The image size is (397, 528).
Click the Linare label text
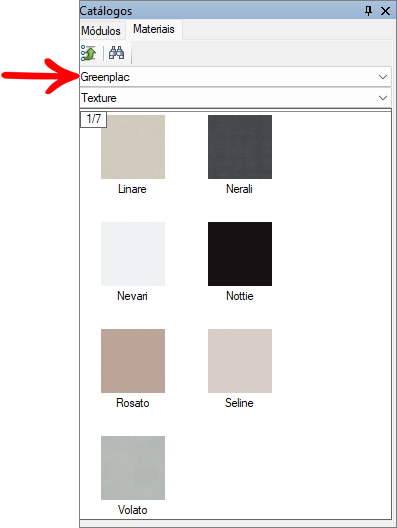pyautogui.click(x=132, y=189)
